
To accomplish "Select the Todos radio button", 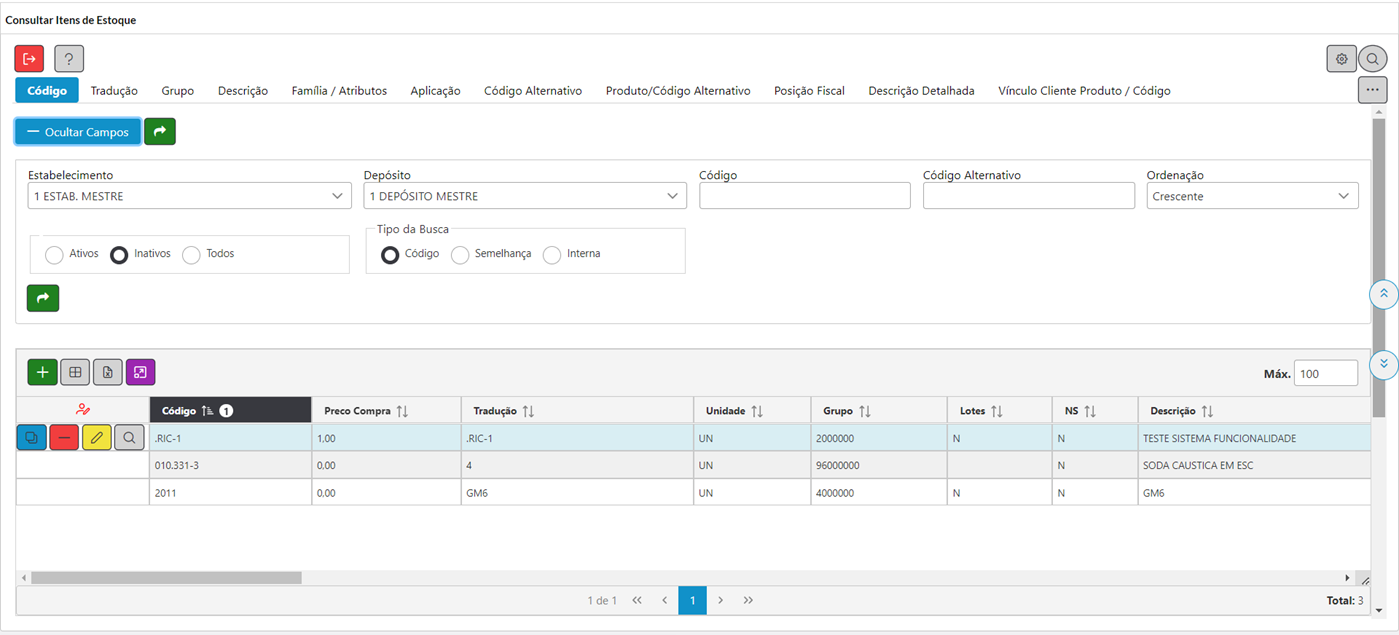I will (191, 255).
